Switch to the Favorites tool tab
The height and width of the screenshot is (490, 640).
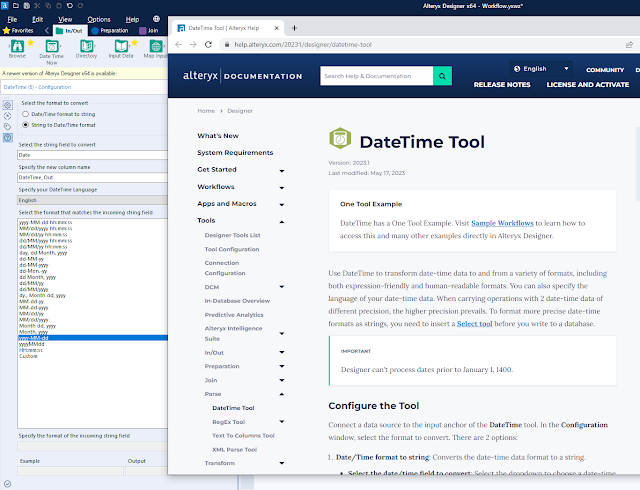(18, 31)
